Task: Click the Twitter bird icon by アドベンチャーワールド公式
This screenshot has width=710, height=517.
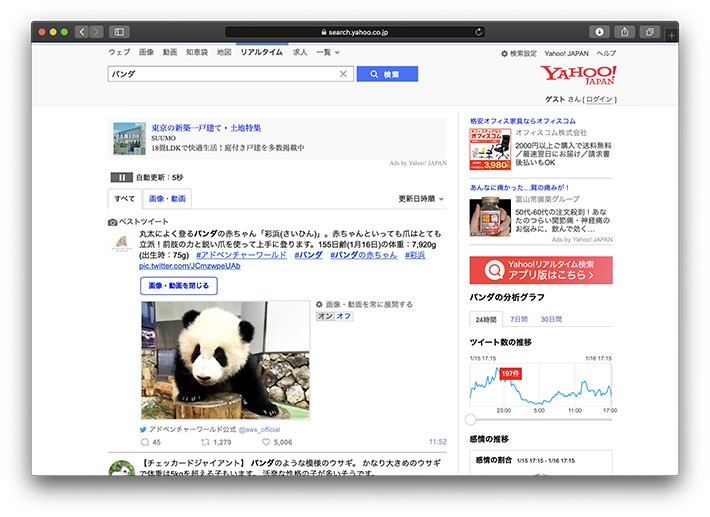Action: [143, 430]
